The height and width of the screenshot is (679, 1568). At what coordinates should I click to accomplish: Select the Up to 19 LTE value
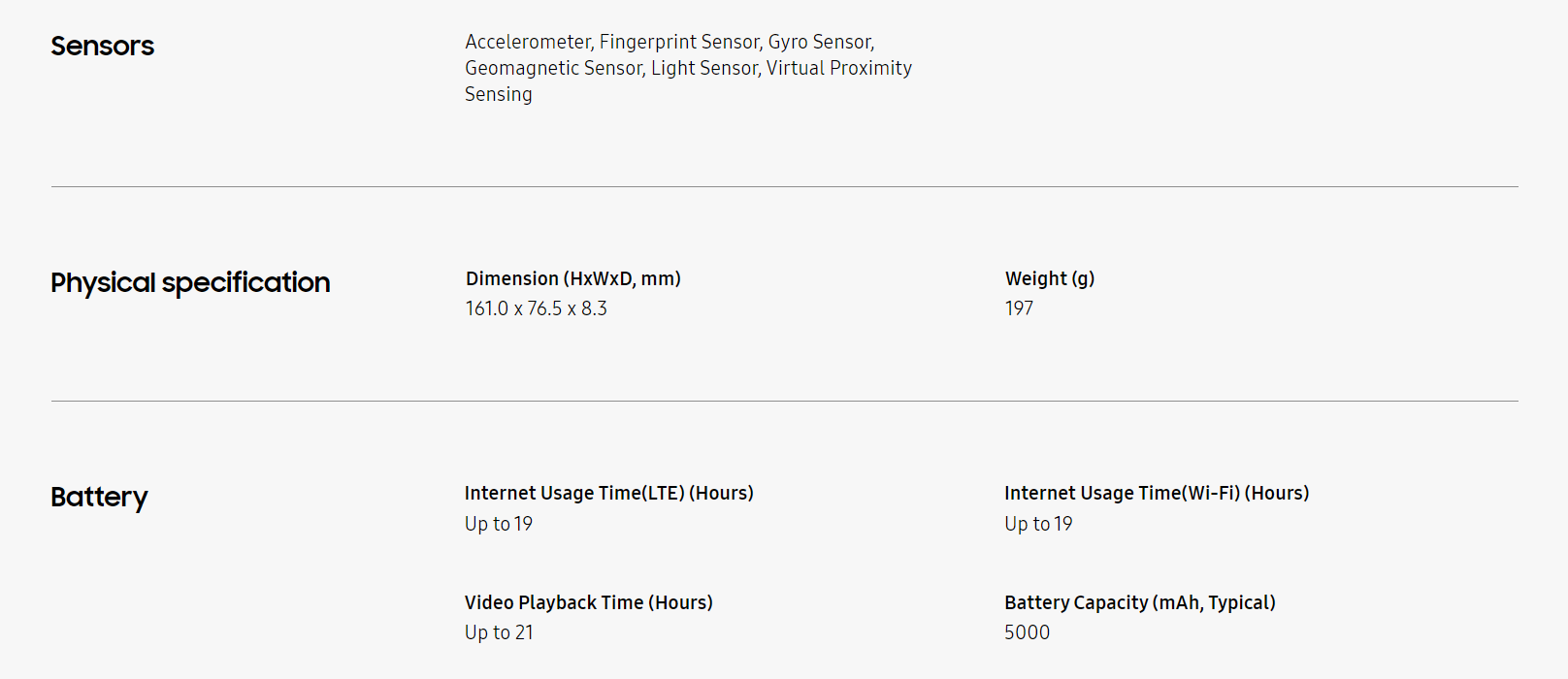point(498,524)
